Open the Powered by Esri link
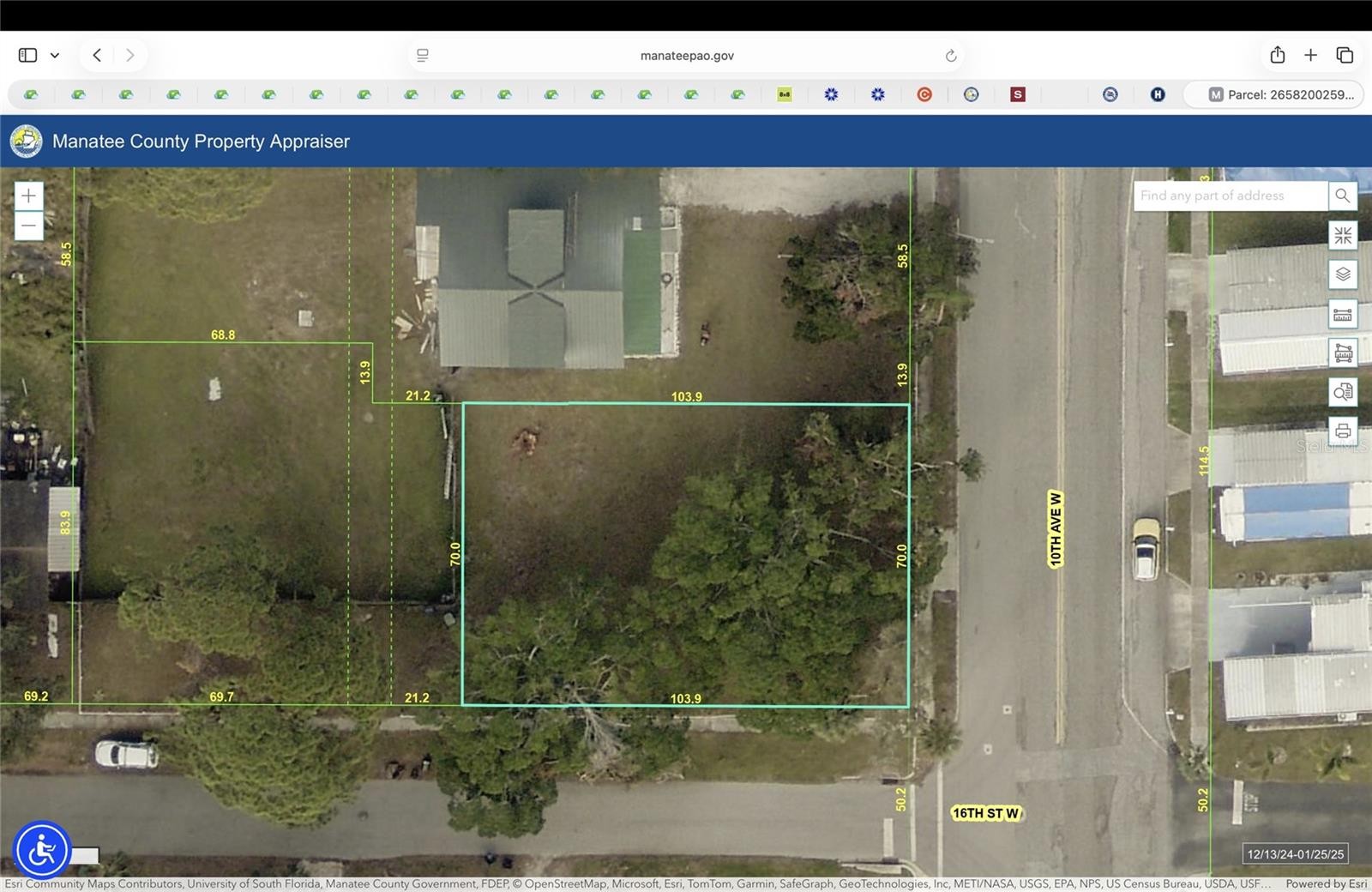Image resolution: width=1372 pixels, height=892 pixels. [x=1325, y=883]
